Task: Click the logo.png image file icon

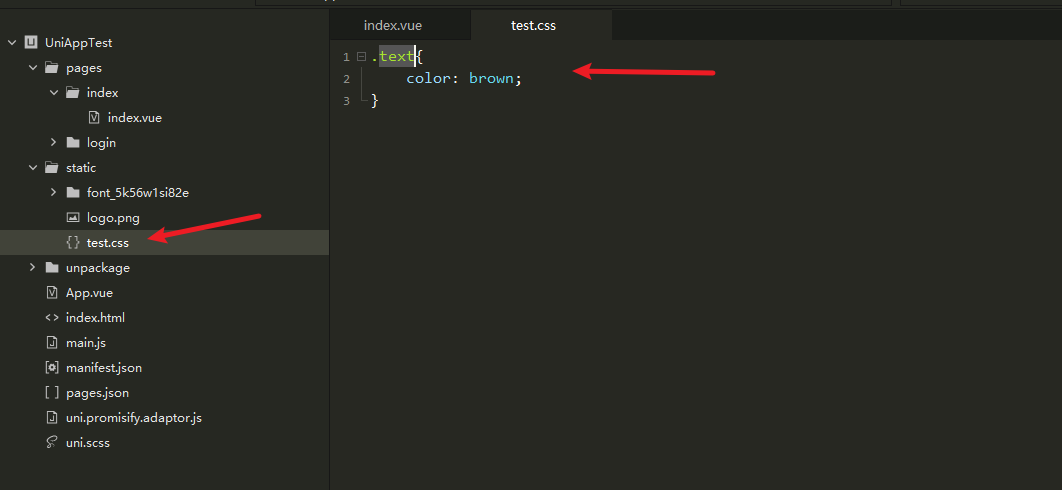Action: tap(72, 218)
